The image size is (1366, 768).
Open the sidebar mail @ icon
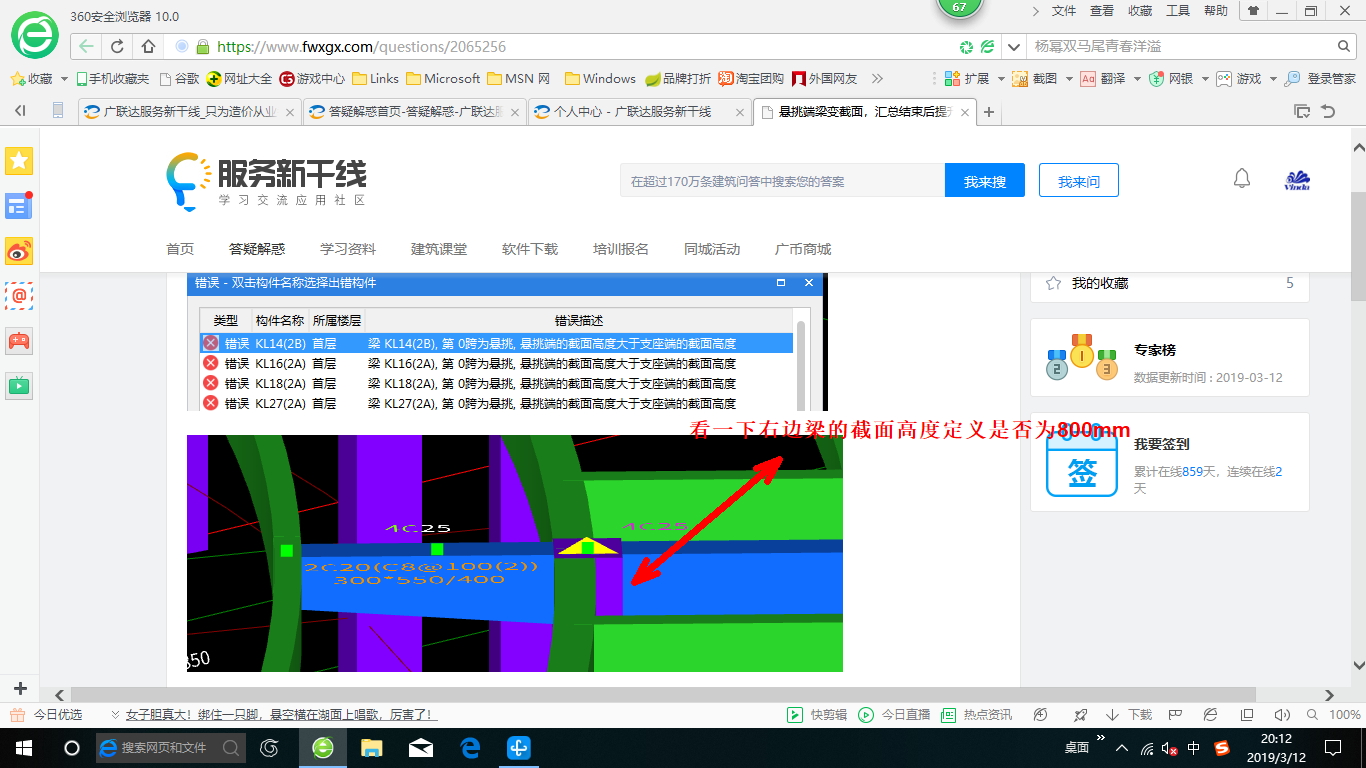tap(19, 296)
